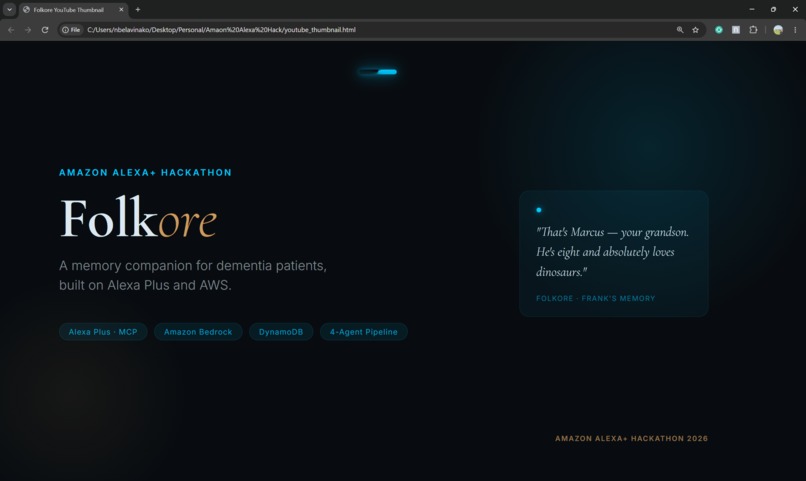Bookmark this page with star
The image size is (806, 481).
coord(695,30)
